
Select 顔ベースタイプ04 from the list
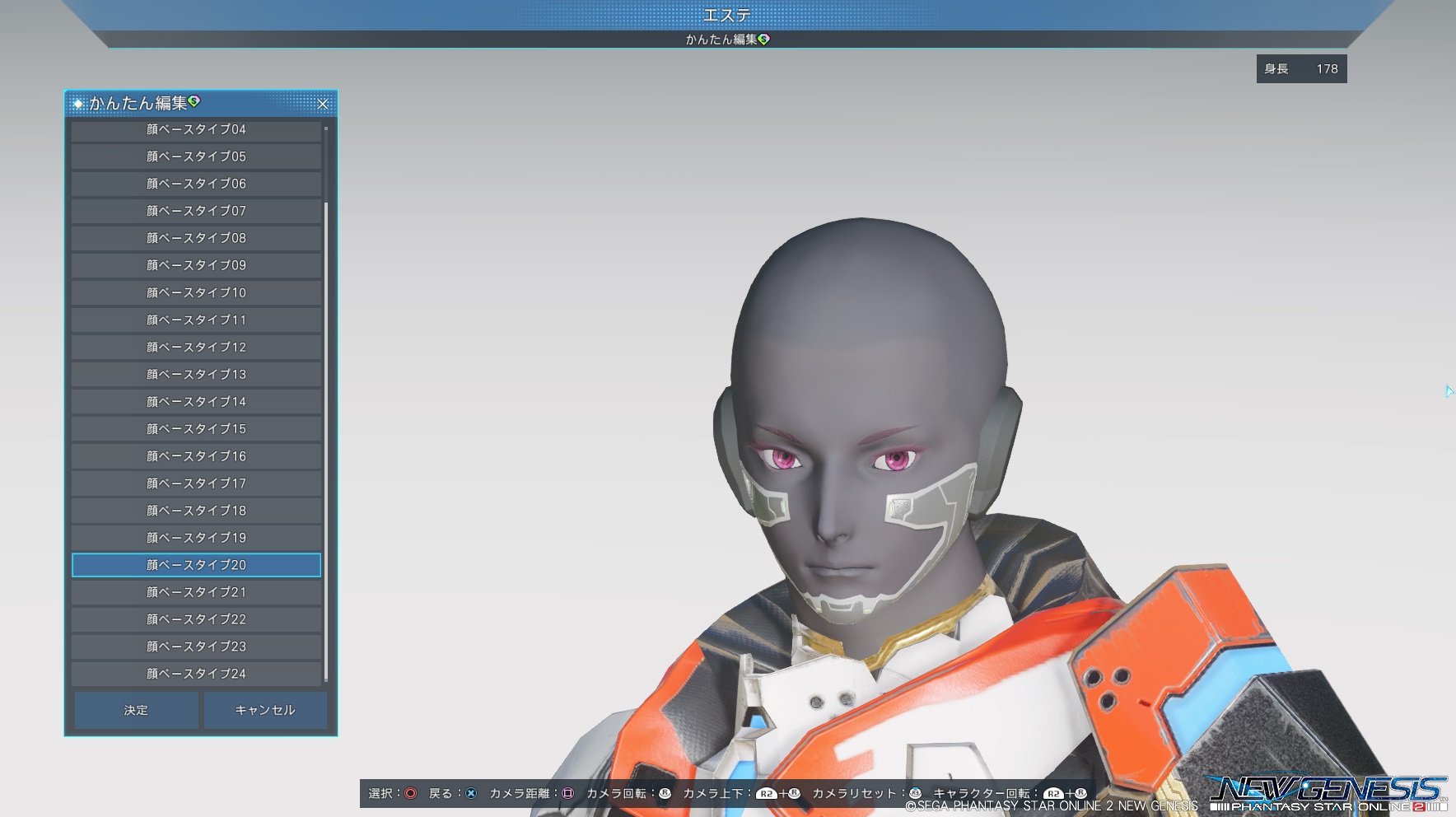[196, 129]
